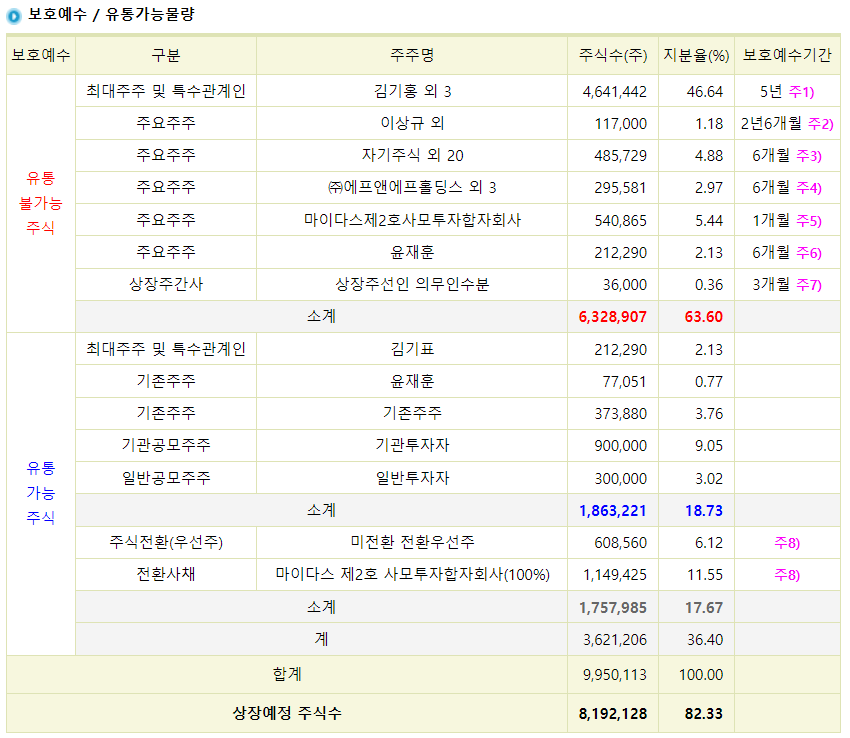Image resolution: width=850 pixels, height=738 pixels.
Task: Select 합계 total 9,950,113
Action: click(x=615, y=675)
